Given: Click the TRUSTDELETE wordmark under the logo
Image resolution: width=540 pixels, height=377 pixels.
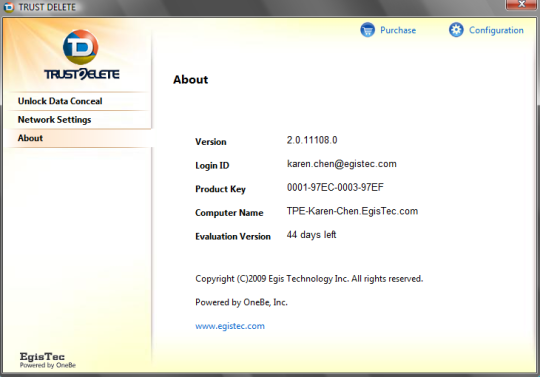Looking at the screenshot, I should click(82, 74).
